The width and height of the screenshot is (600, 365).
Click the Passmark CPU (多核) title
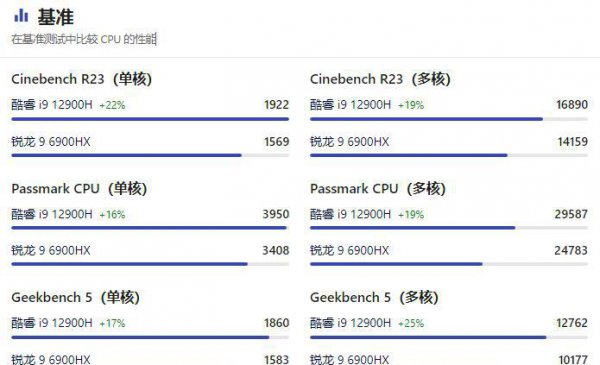pos(378,189)
